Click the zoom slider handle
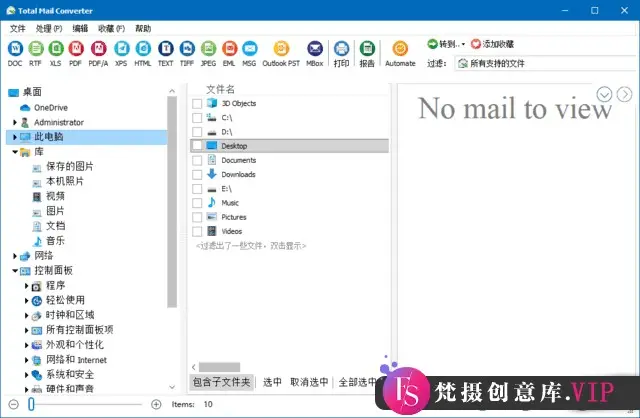Image resolution: width=640 pixels, height=418 pixels. pos(31,405)
